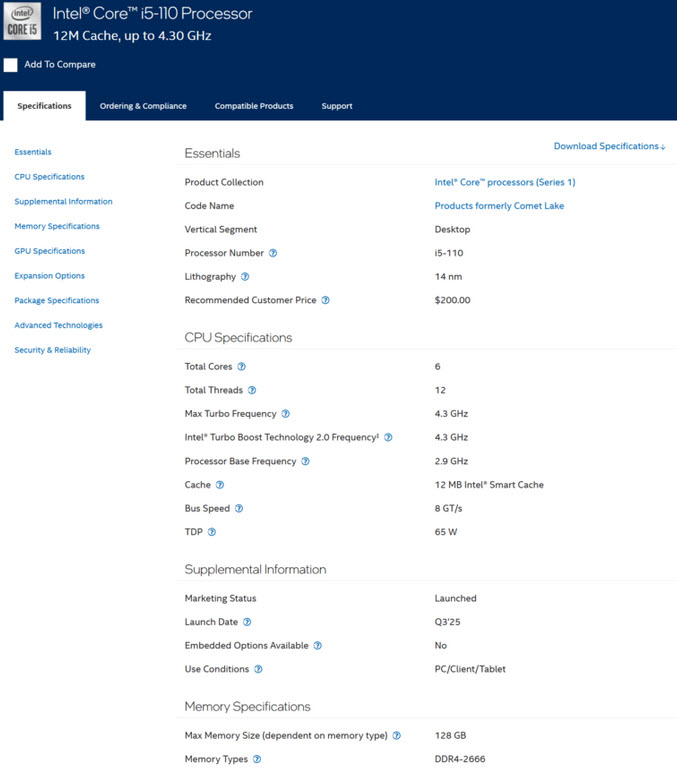Click help icon next to Cache
The width and height of the screenshot is (677, 772).
click(x=220, y=485)
